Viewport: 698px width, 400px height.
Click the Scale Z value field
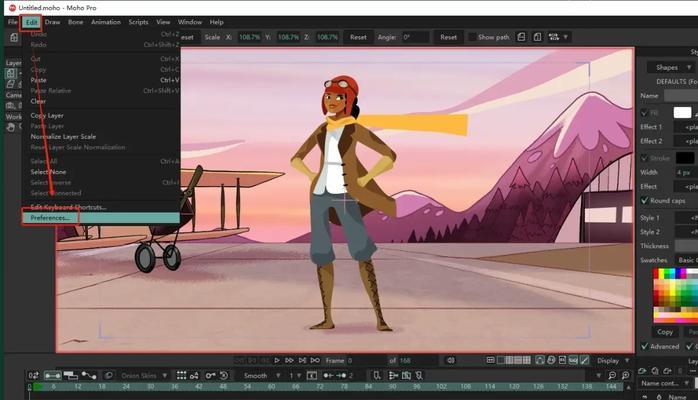click(x=327, y=37)
